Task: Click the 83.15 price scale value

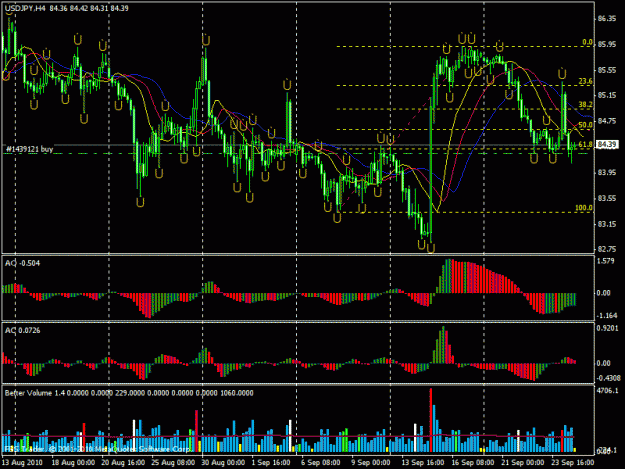Action: click(x=607, y=224)
